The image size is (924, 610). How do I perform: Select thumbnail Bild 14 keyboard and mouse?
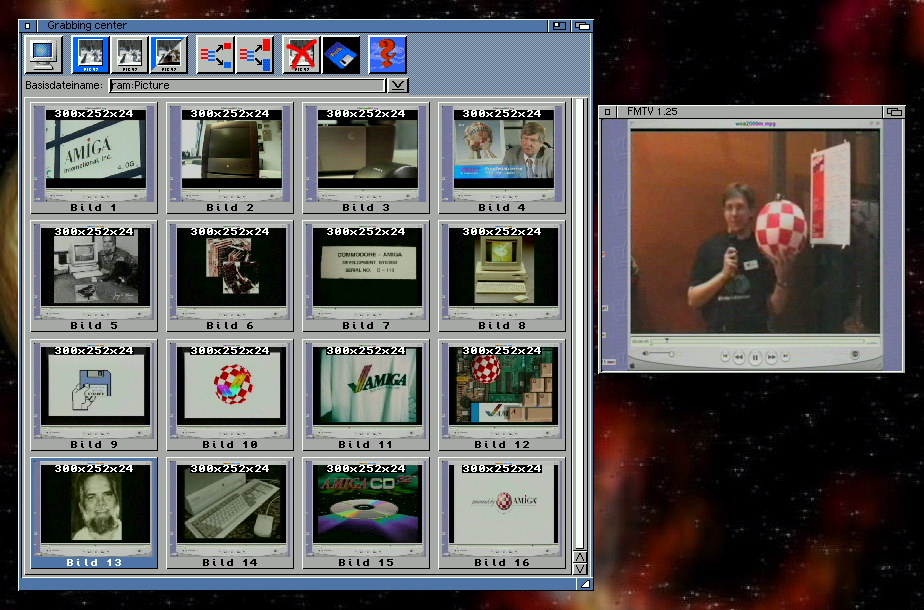(230, 513)
